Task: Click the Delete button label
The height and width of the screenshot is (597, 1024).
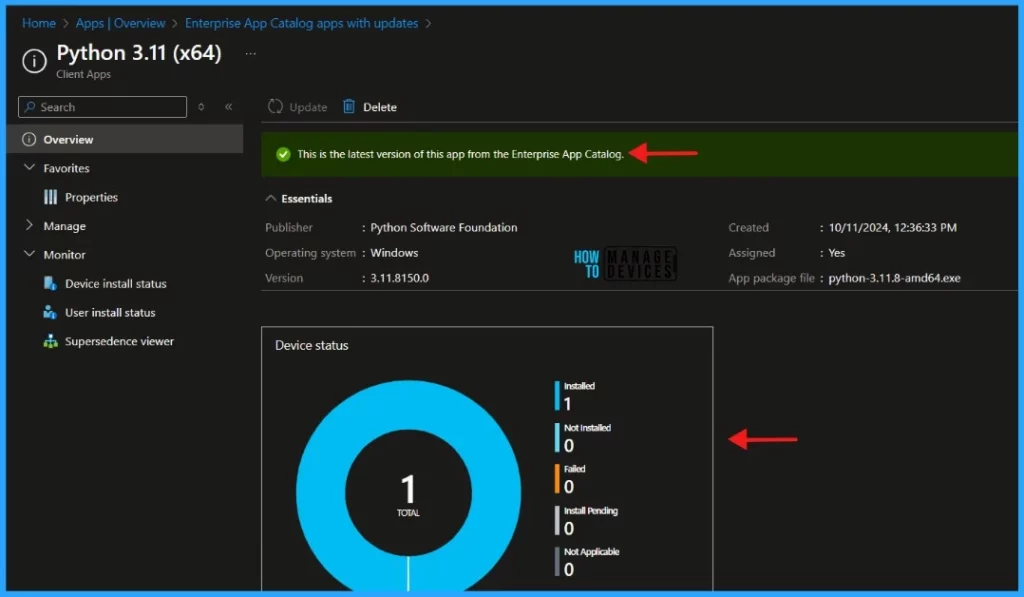Action: (x=379, y=107)
